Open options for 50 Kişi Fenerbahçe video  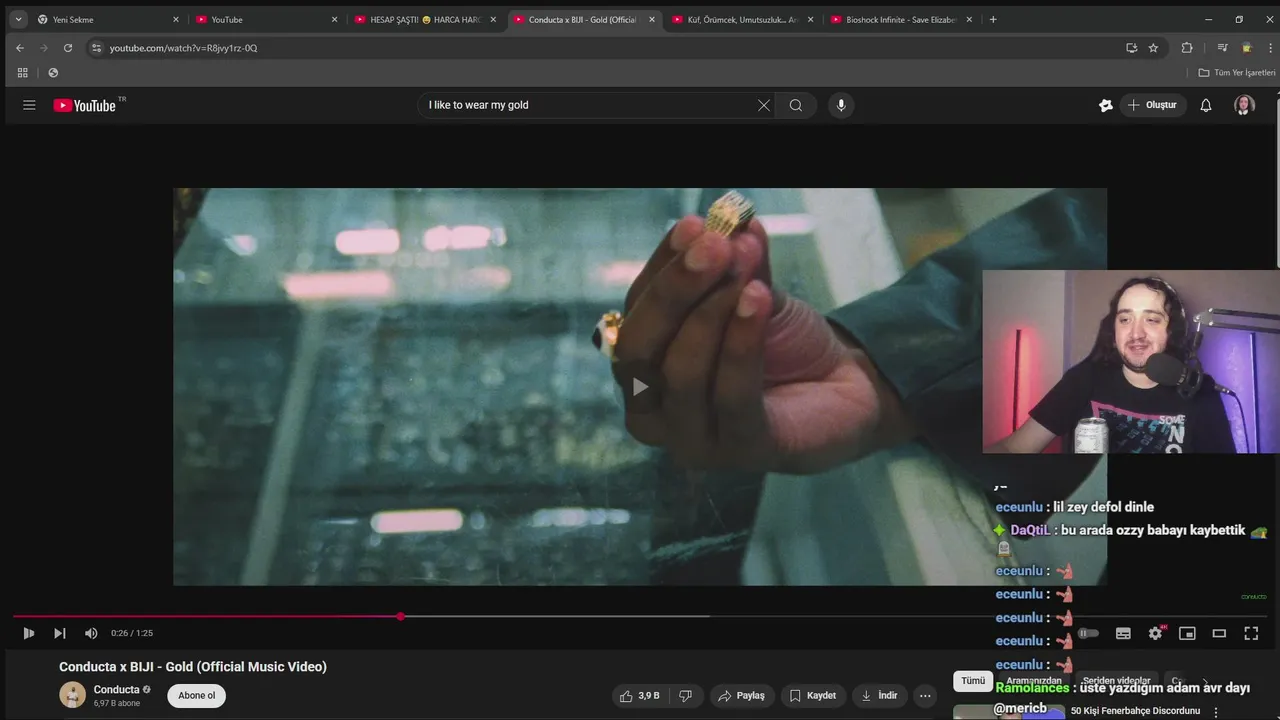[1216, 712]
